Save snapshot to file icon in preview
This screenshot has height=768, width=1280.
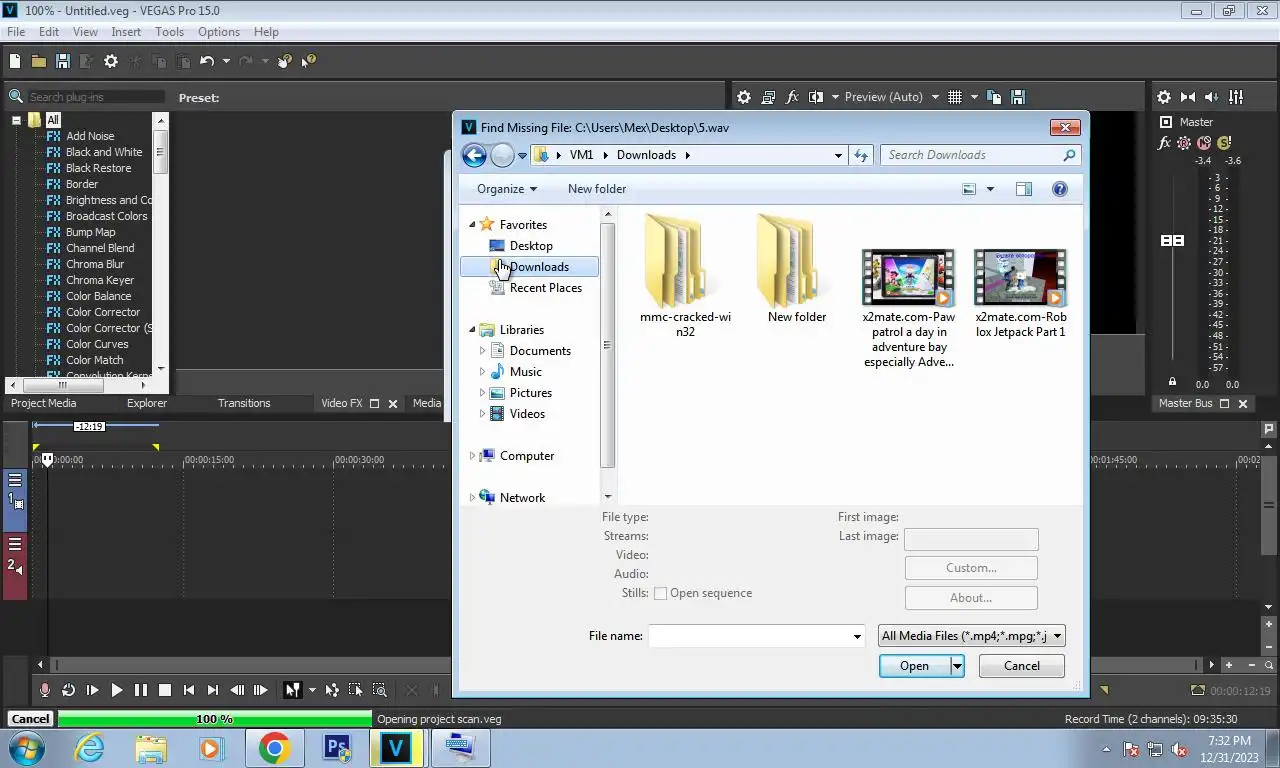pyautogui.click(x=1018, y=97)
